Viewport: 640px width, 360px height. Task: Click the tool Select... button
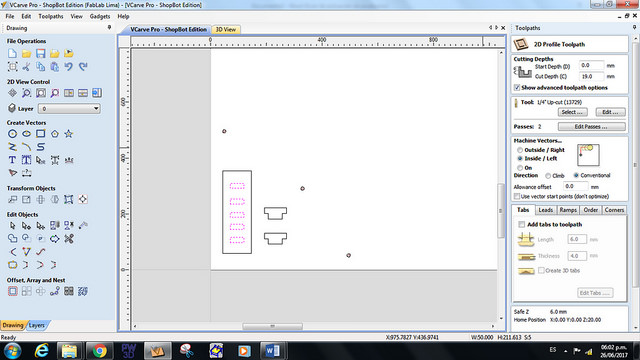pyautogui.click(x=573, y=112)
